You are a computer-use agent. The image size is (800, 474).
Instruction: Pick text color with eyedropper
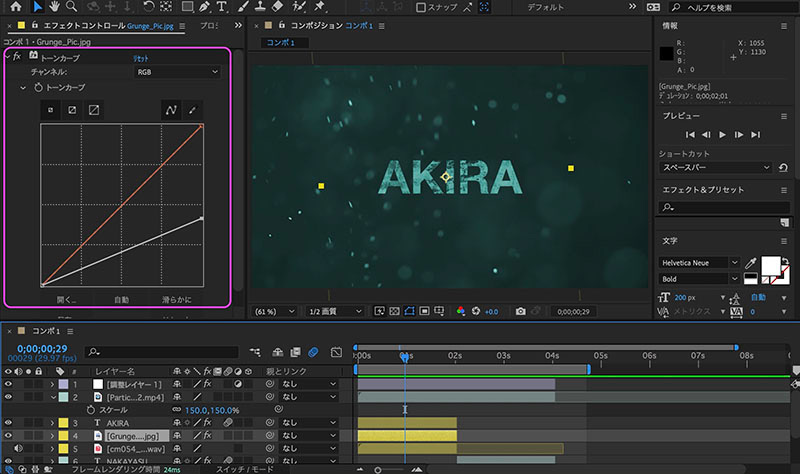pyautogui.click(x=751, y=263)
